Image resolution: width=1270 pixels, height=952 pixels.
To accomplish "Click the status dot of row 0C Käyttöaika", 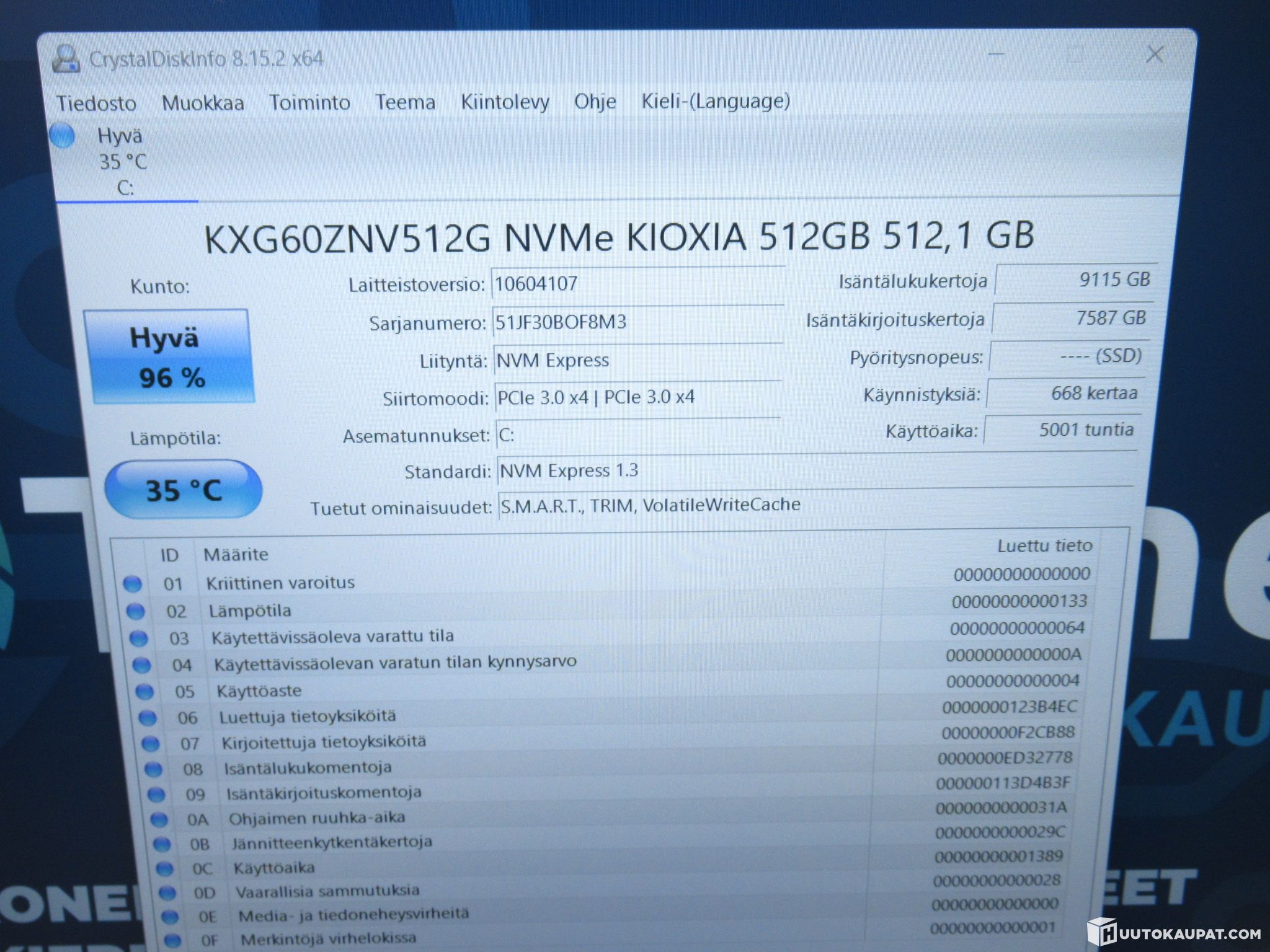I will coord(164,868).
